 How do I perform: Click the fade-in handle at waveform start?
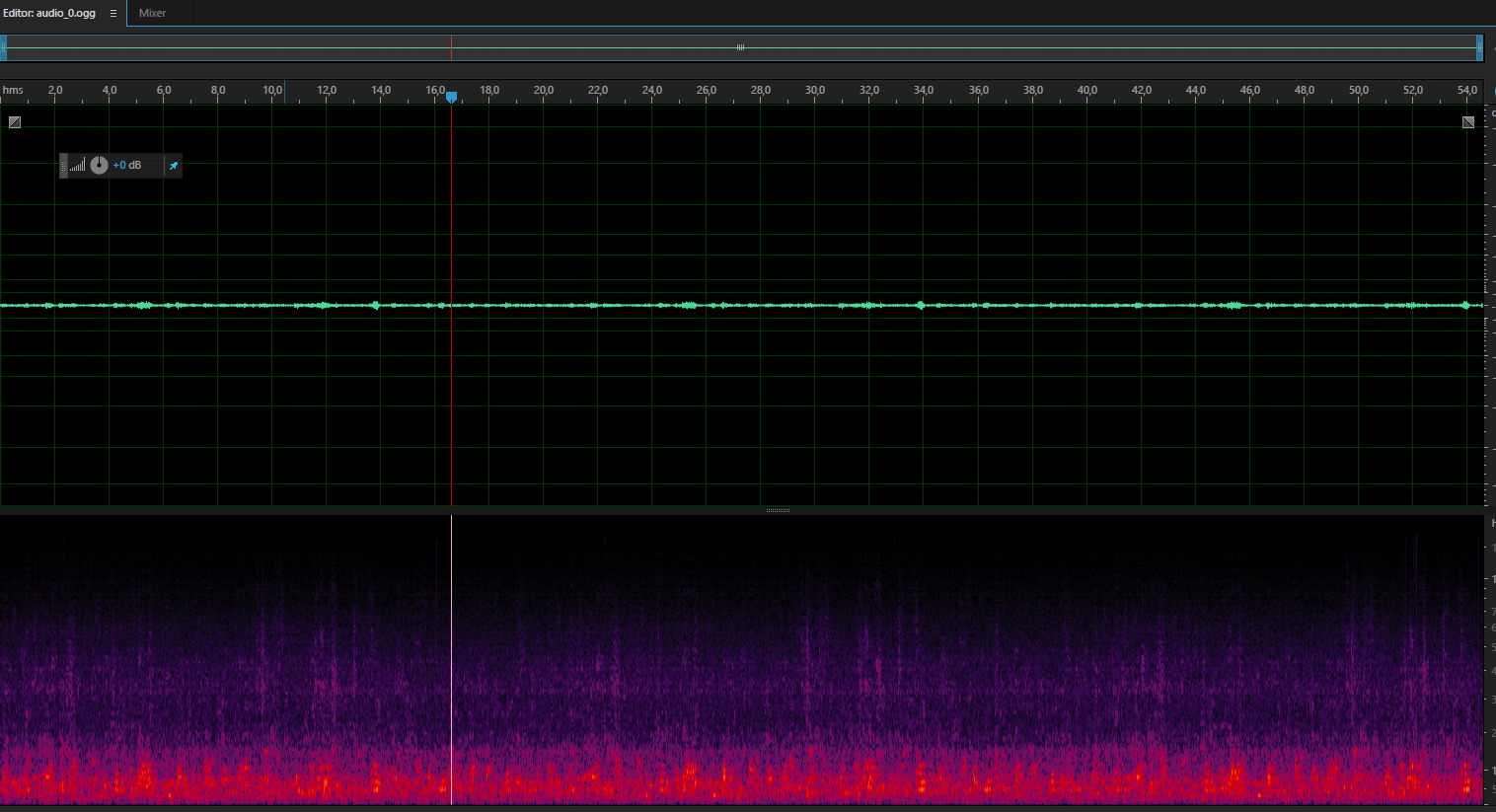(15, 122)
